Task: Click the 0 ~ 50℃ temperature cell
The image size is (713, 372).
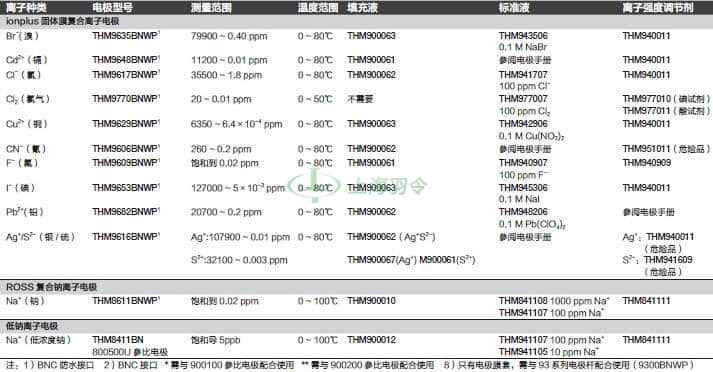Action: pyautogui.click(x=315, y=99)
